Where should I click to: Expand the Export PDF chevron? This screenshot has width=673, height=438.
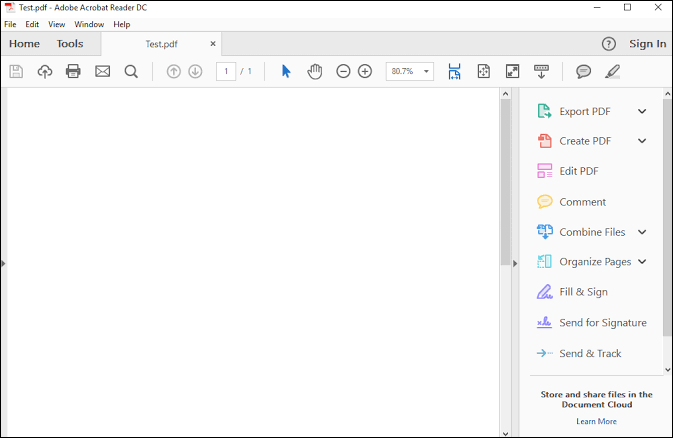[642, 111]
